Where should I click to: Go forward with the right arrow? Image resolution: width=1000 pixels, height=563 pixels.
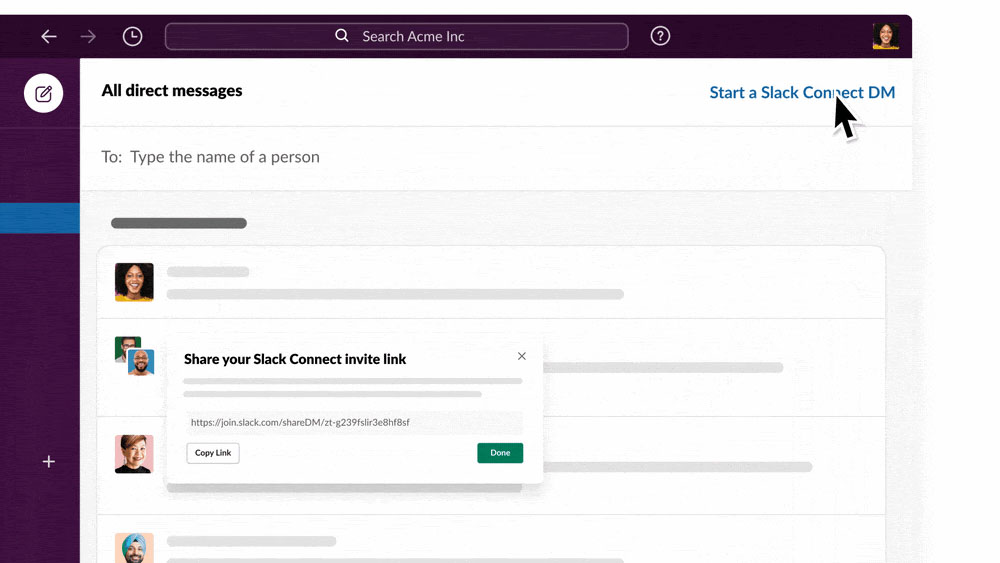tap(88, 36)
